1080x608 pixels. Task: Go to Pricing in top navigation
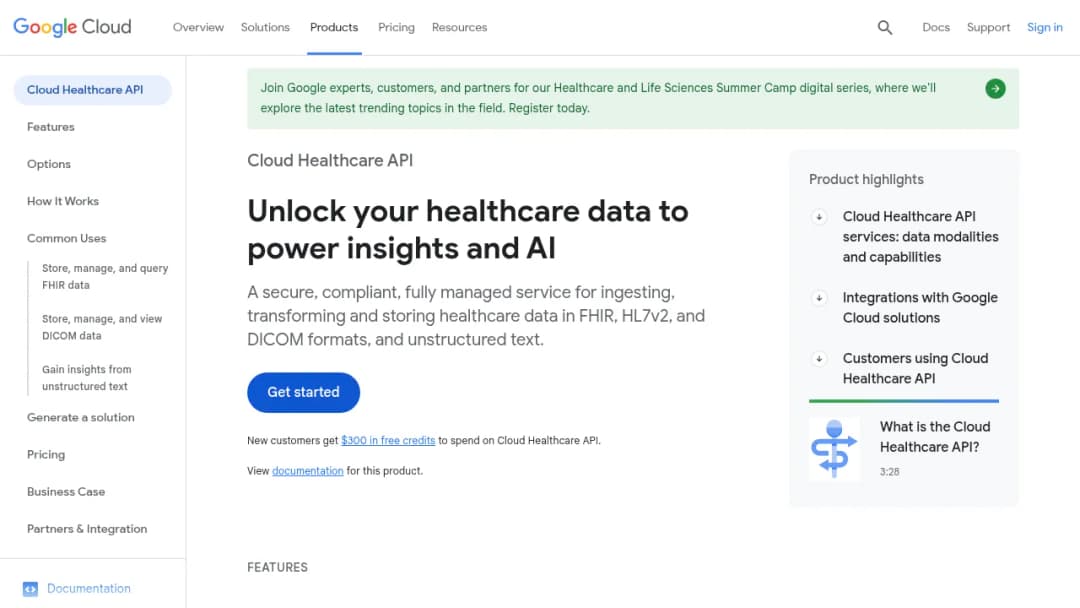[396, 28]
